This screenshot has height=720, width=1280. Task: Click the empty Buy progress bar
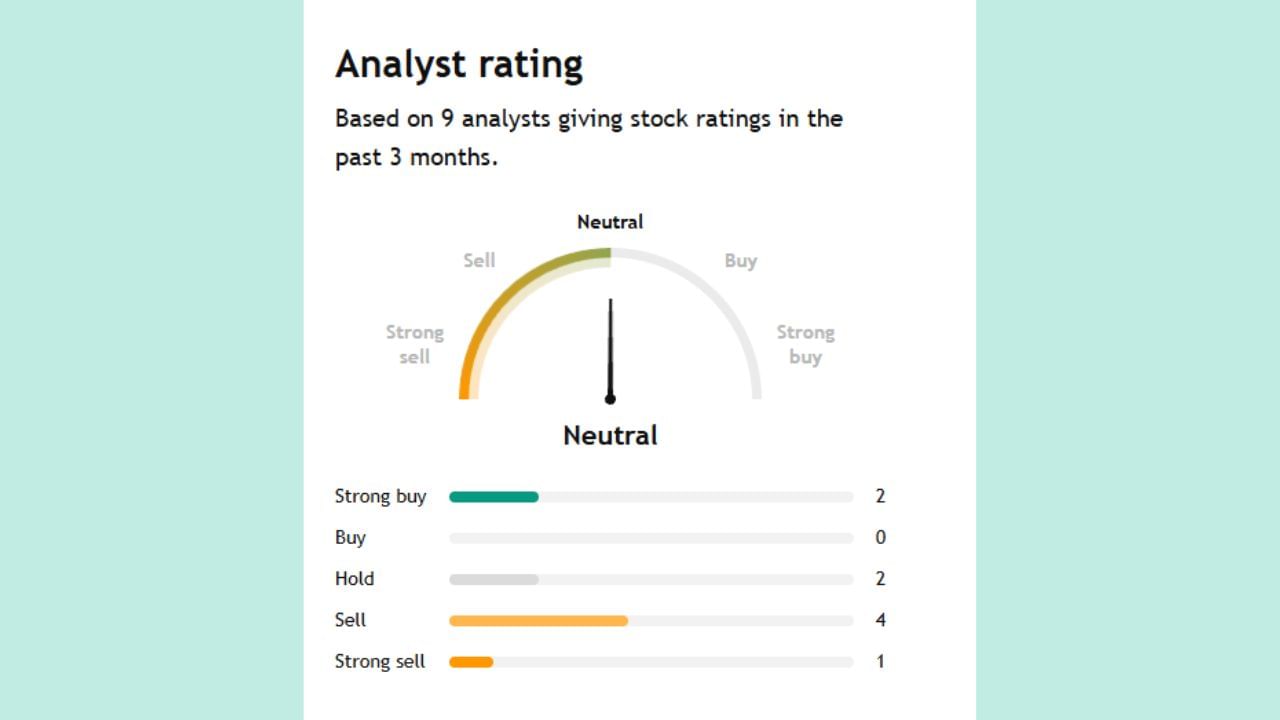(x=651, y=538)
